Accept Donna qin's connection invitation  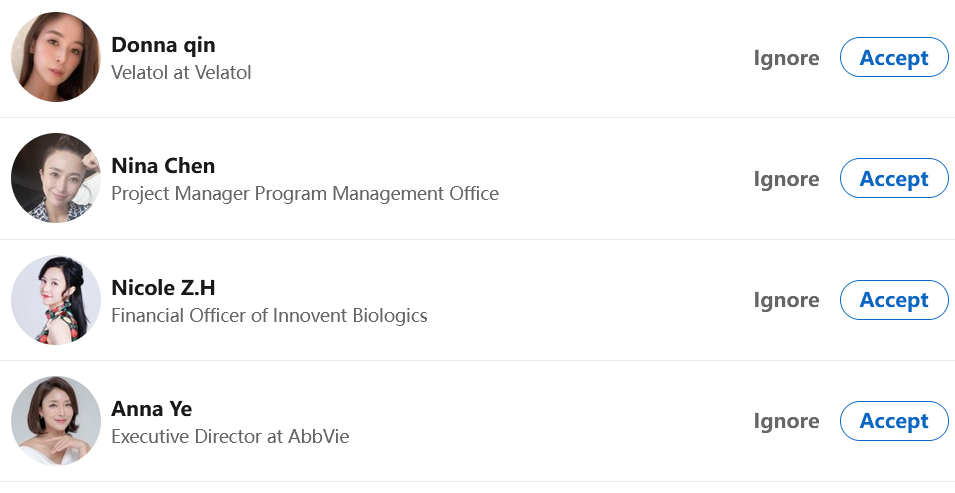[x=894, y=58]
